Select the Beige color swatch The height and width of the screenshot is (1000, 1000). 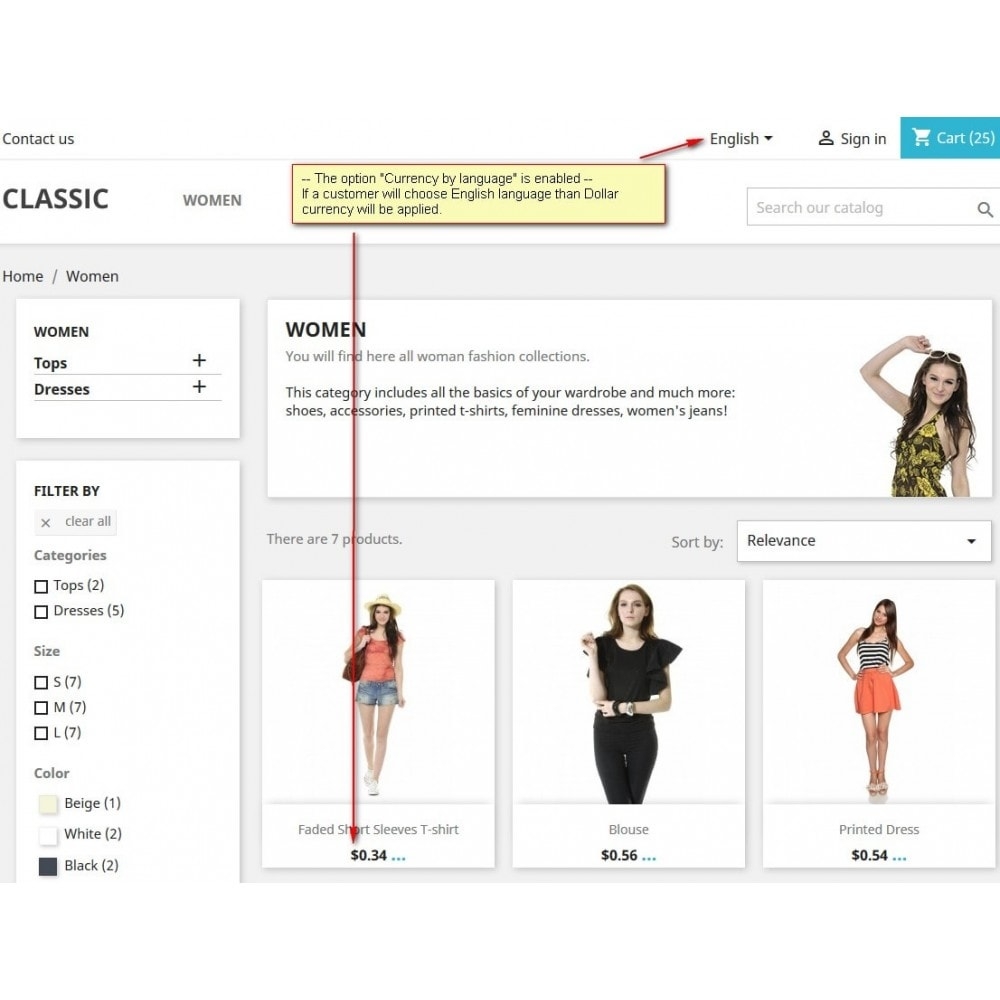pyautogui.click(x=48, y=804)
